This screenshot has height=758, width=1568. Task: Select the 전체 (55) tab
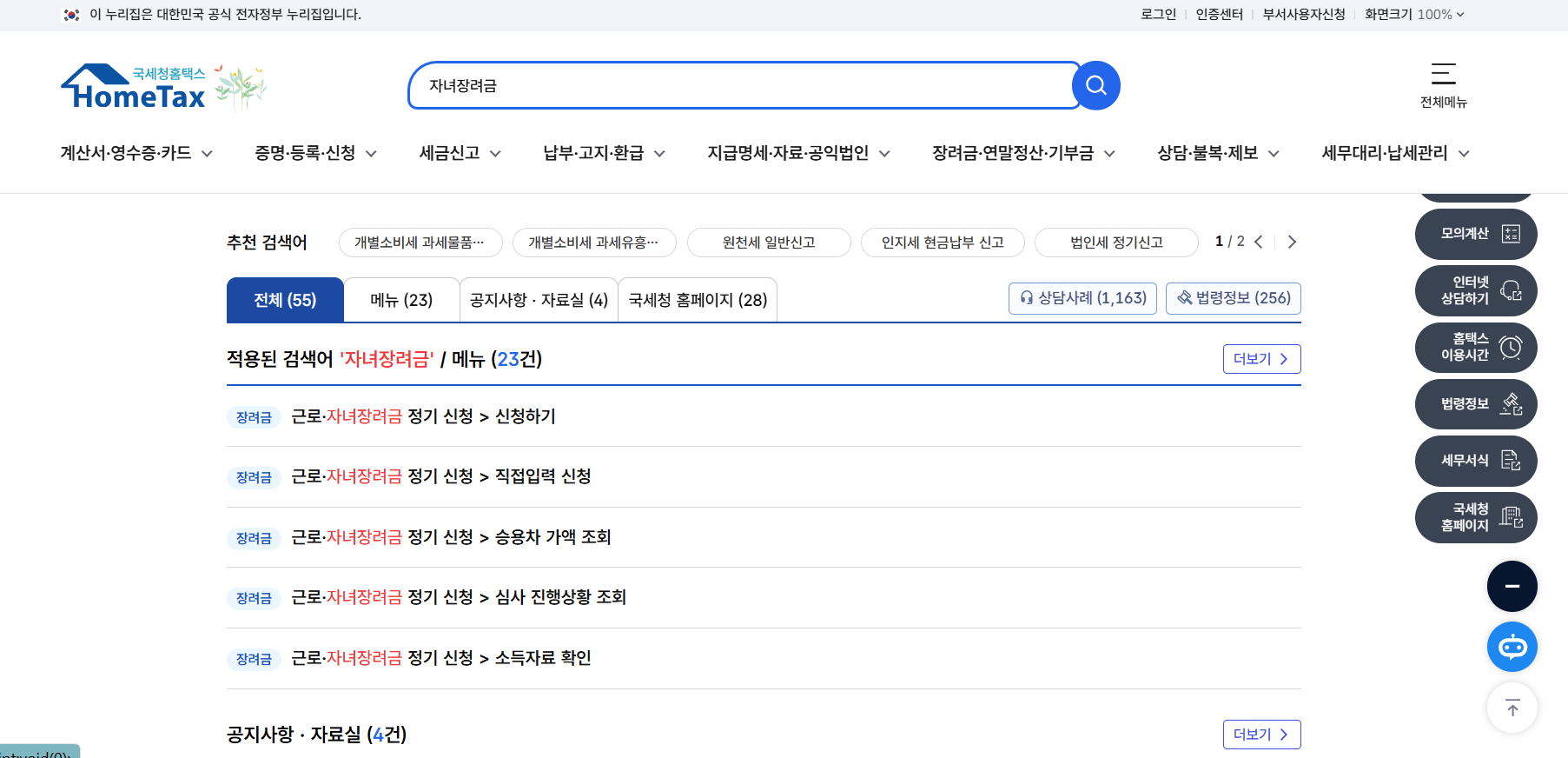(285, 300)
